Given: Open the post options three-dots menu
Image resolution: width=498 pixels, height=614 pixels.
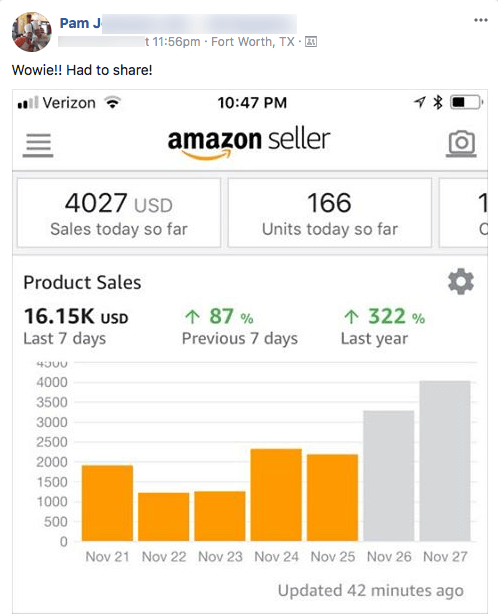Looking at the screenshot, I should coord(480,20).
